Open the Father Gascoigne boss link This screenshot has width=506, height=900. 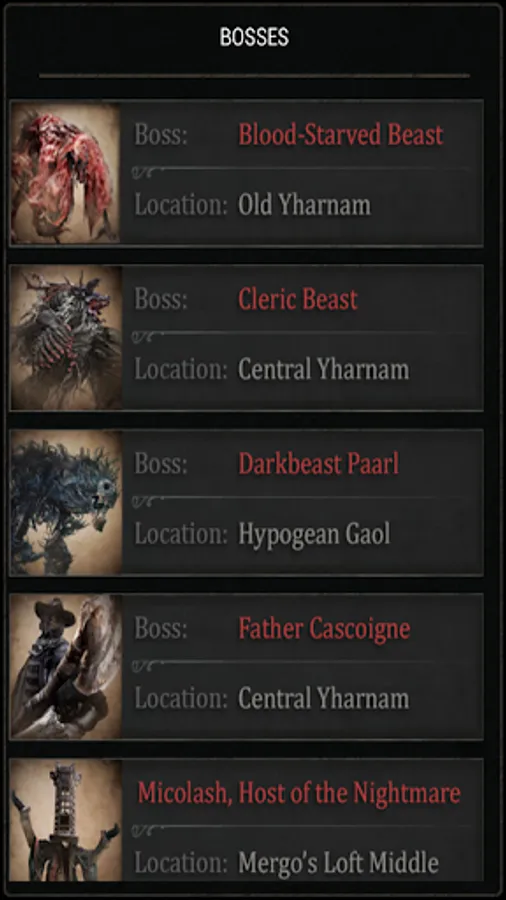tap(324, 629)
